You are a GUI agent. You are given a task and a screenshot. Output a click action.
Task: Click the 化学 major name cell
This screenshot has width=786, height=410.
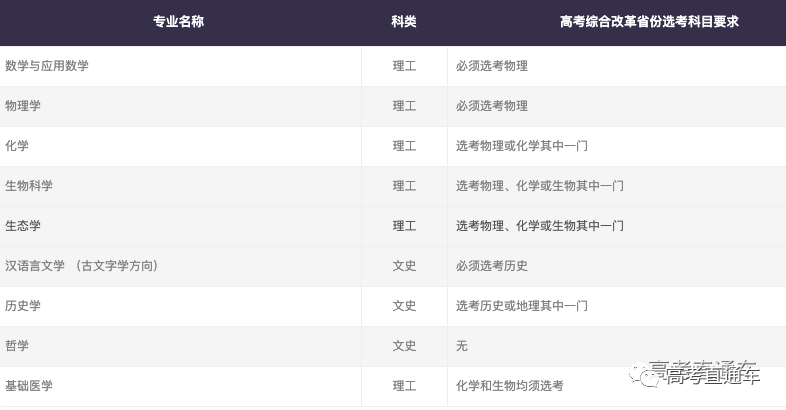tap(17, 146)
